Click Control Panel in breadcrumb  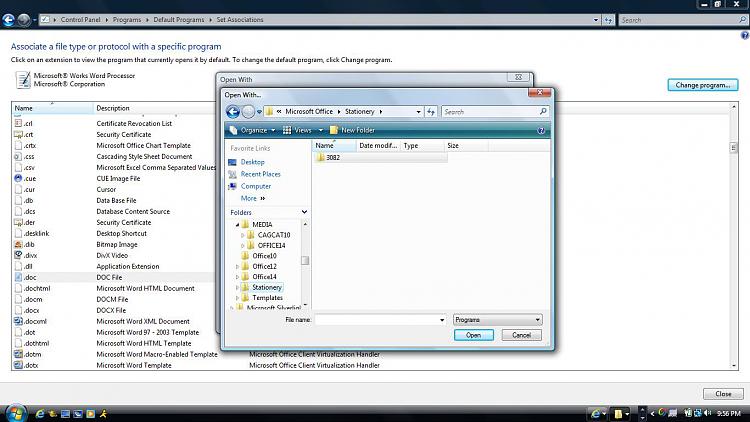(x=80, y=20)
